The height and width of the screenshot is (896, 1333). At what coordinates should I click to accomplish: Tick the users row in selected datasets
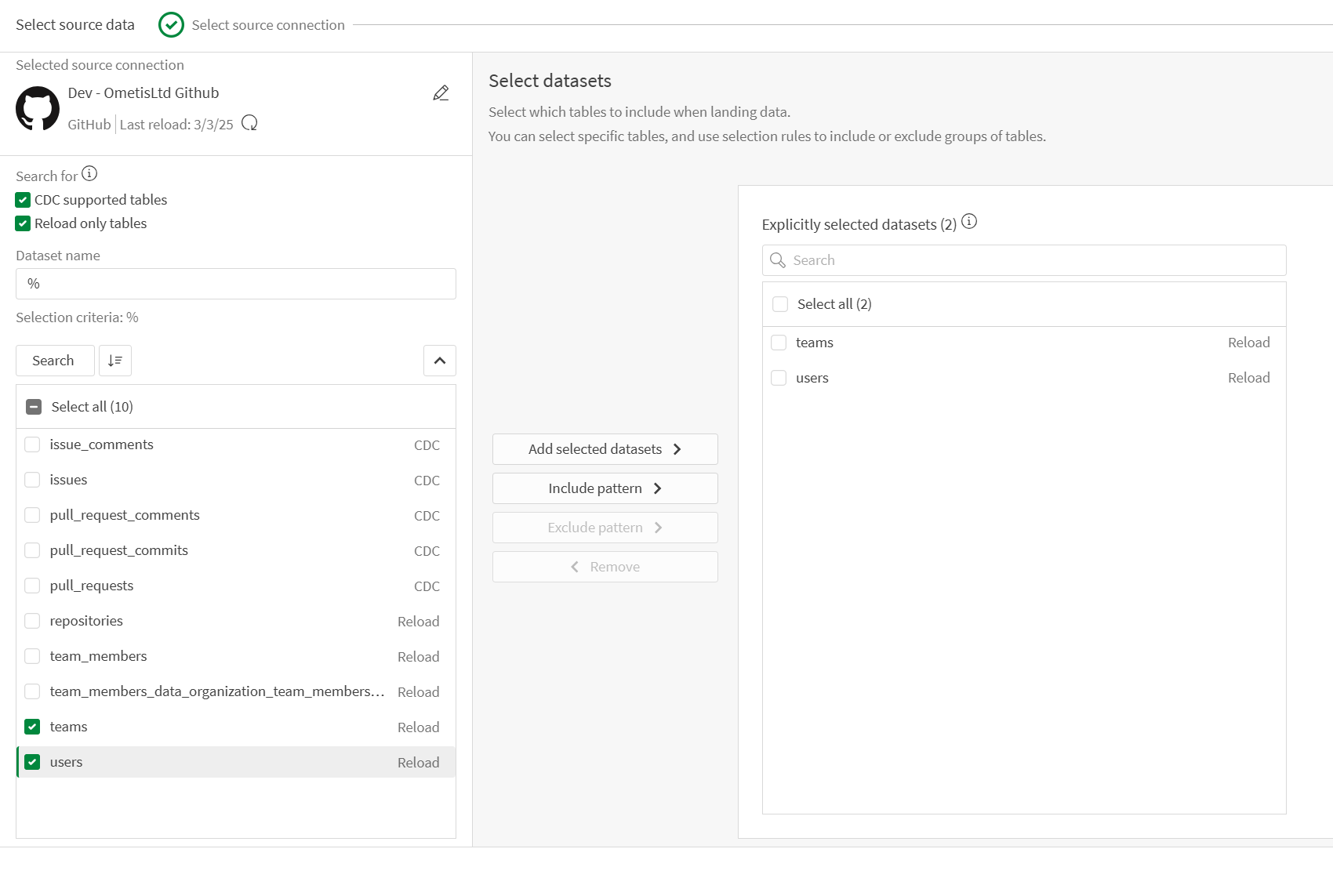click(x=779, y=377)
